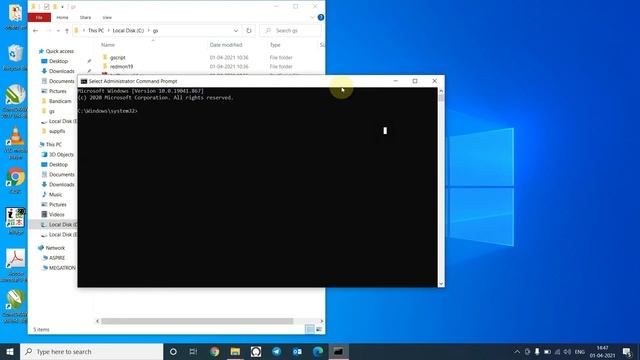The height and width of the screenshot is (360, 640).
Task: Expand the ribbon chevron in Explorer
Action: coord(313,18)
